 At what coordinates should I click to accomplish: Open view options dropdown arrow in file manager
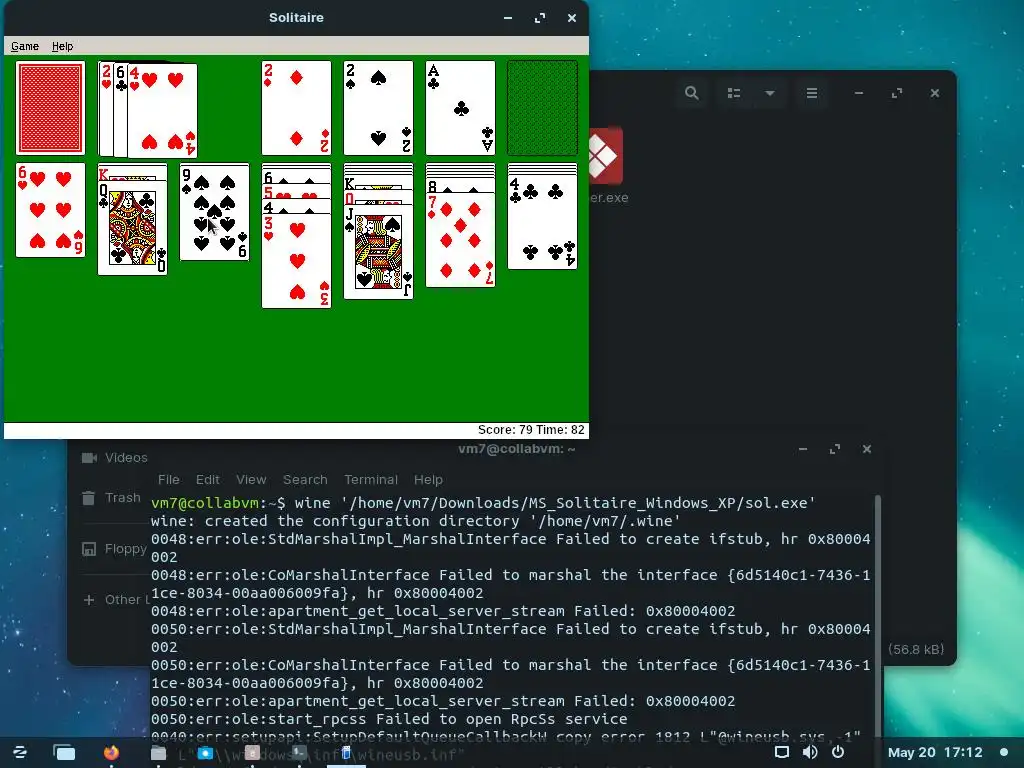(770, 93)
